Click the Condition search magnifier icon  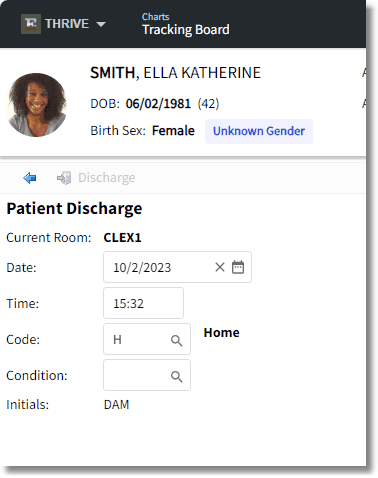click(176, 376)
